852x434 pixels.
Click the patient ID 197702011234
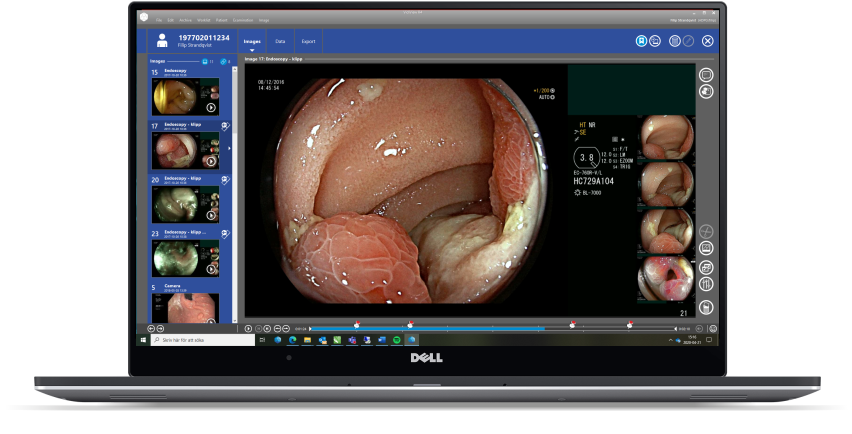(203, 37)
